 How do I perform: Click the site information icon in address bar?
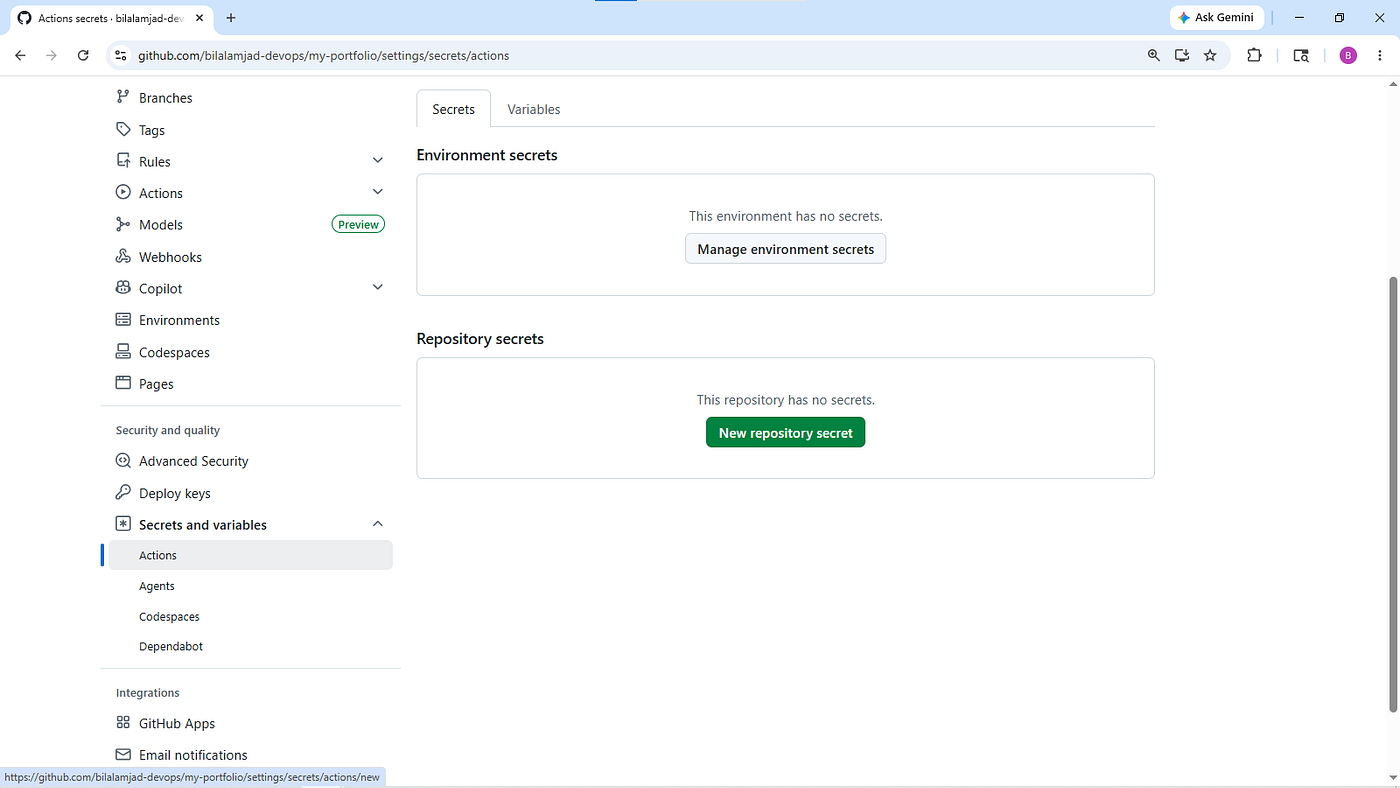pos(121,56)
